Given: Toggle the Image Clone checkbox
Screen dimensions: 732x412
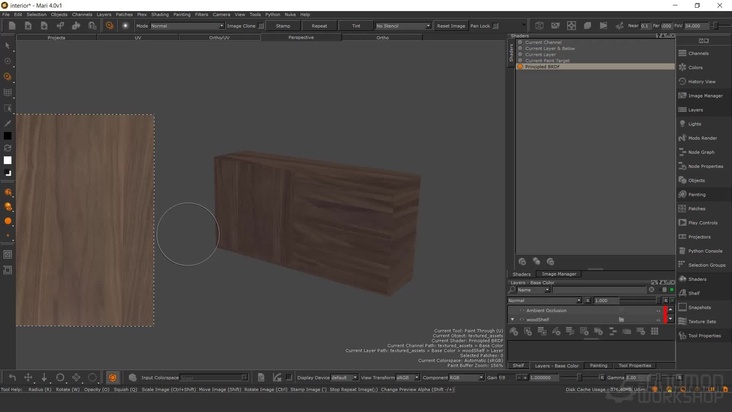Looking at the screenshot, I should [x=261, y=26].
